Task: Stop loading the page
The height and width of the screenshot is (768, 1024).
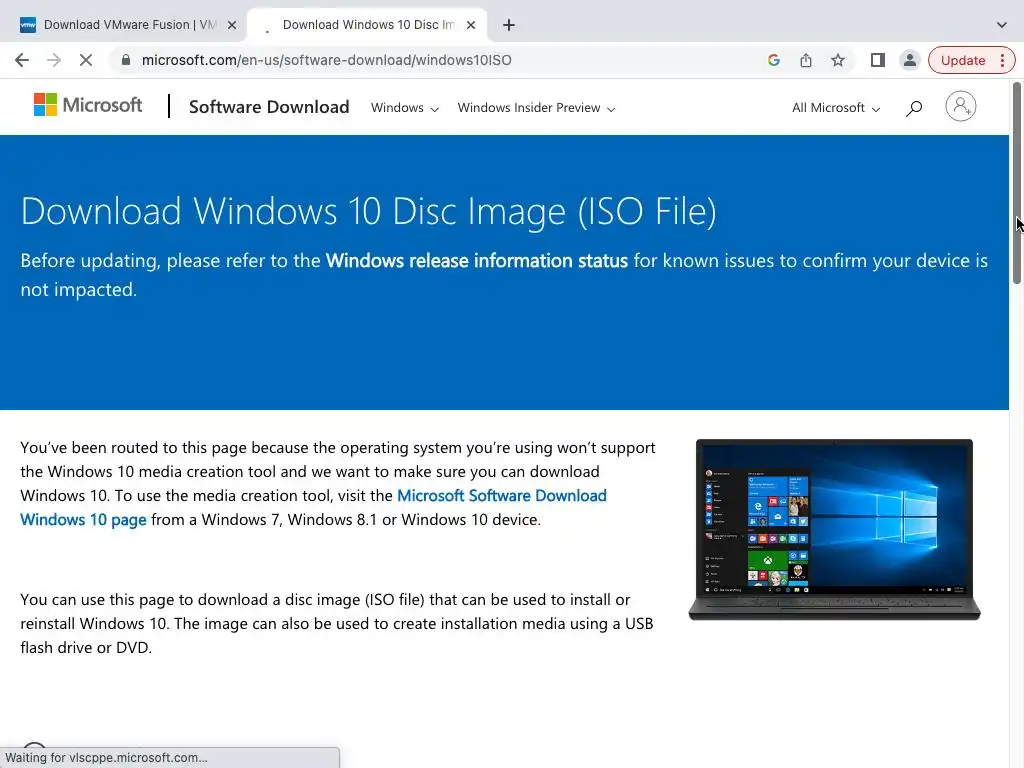Action: tap(86, 60)
